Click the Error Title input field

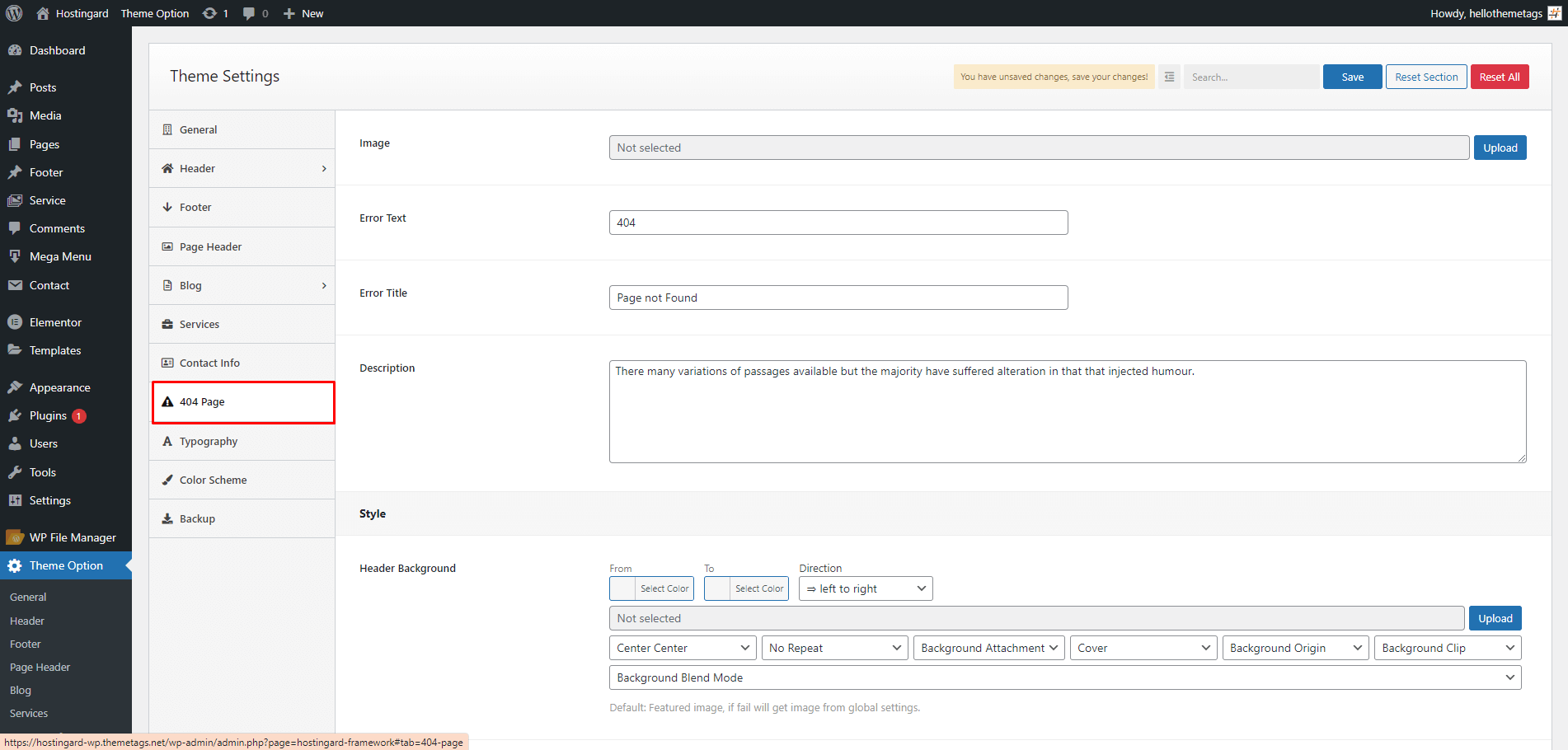pos(838,298)
